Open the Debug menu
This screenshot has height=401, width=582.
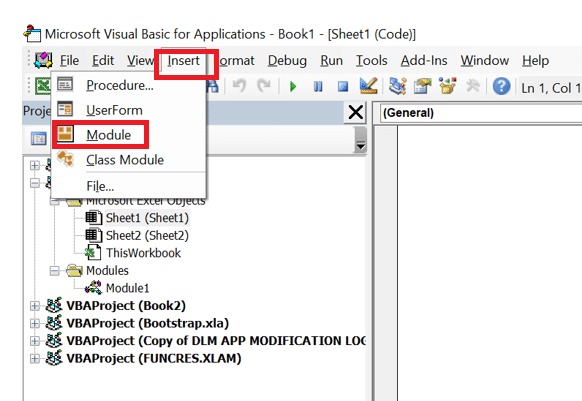tap(287, 61)
